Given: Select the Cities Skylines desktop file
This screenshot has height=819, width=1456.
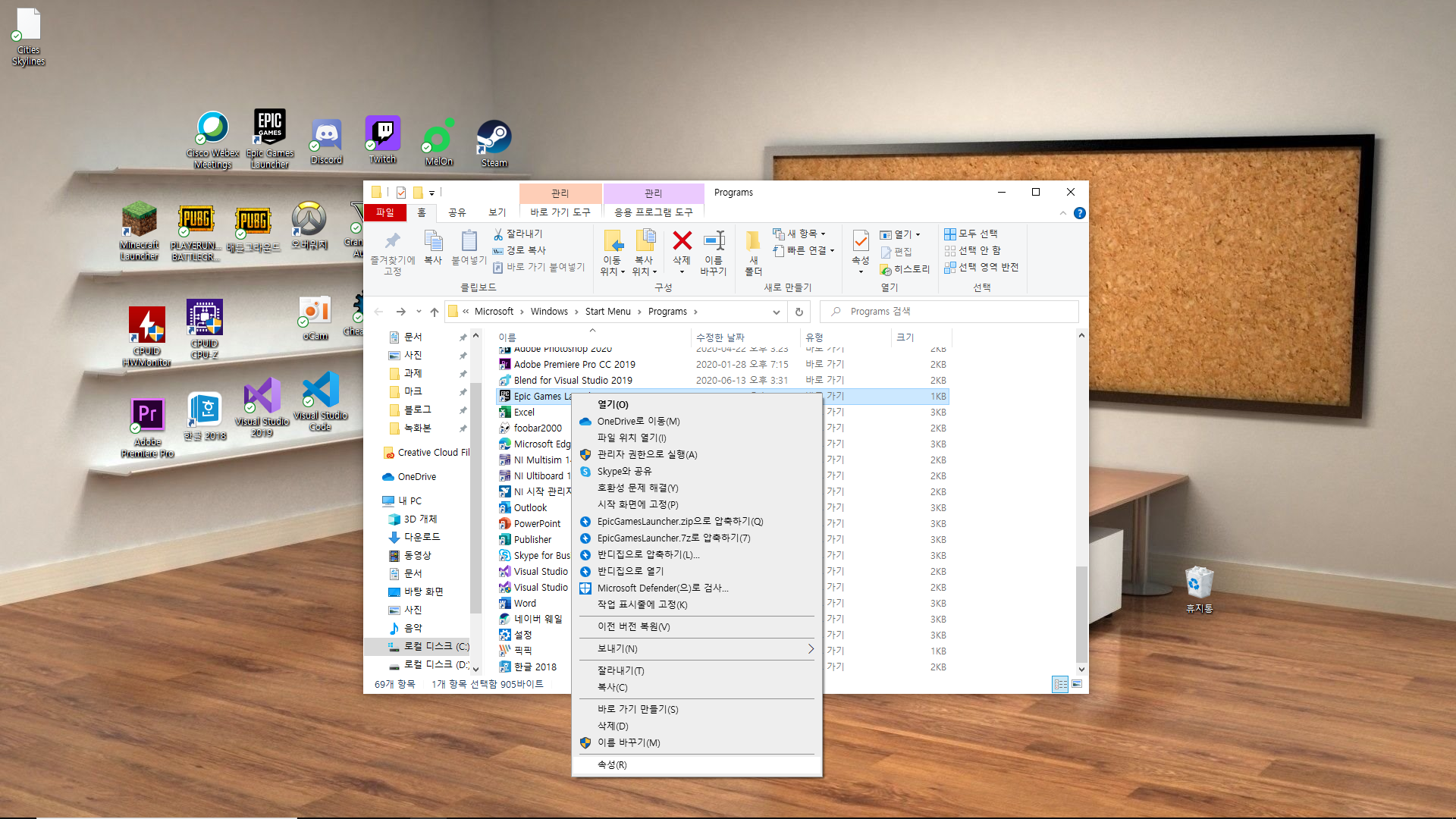Looking at the screenshot, I should pos(29,37).
